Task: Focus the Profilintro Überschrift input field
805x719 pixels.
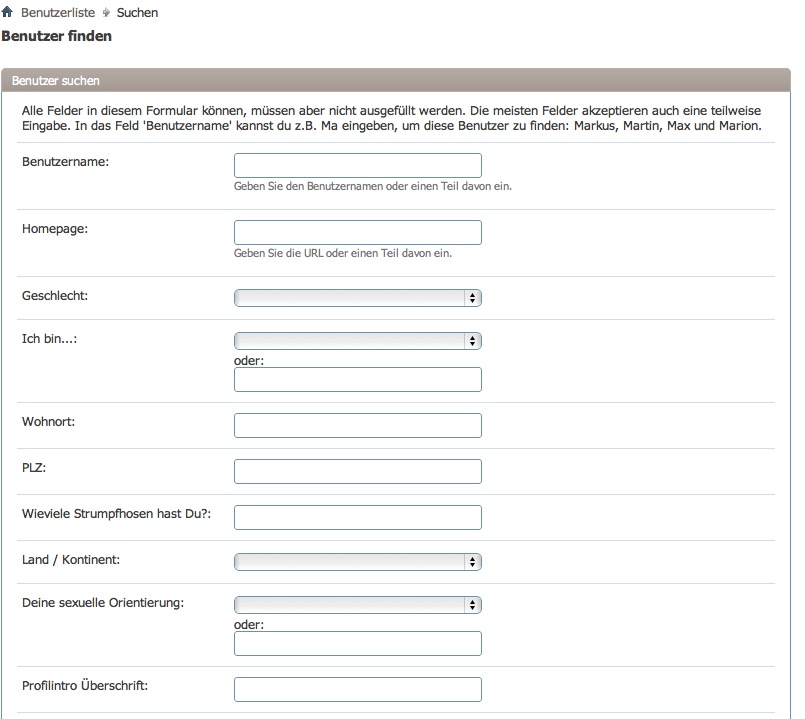Action: pyautogui.click(x=358, y=689)
